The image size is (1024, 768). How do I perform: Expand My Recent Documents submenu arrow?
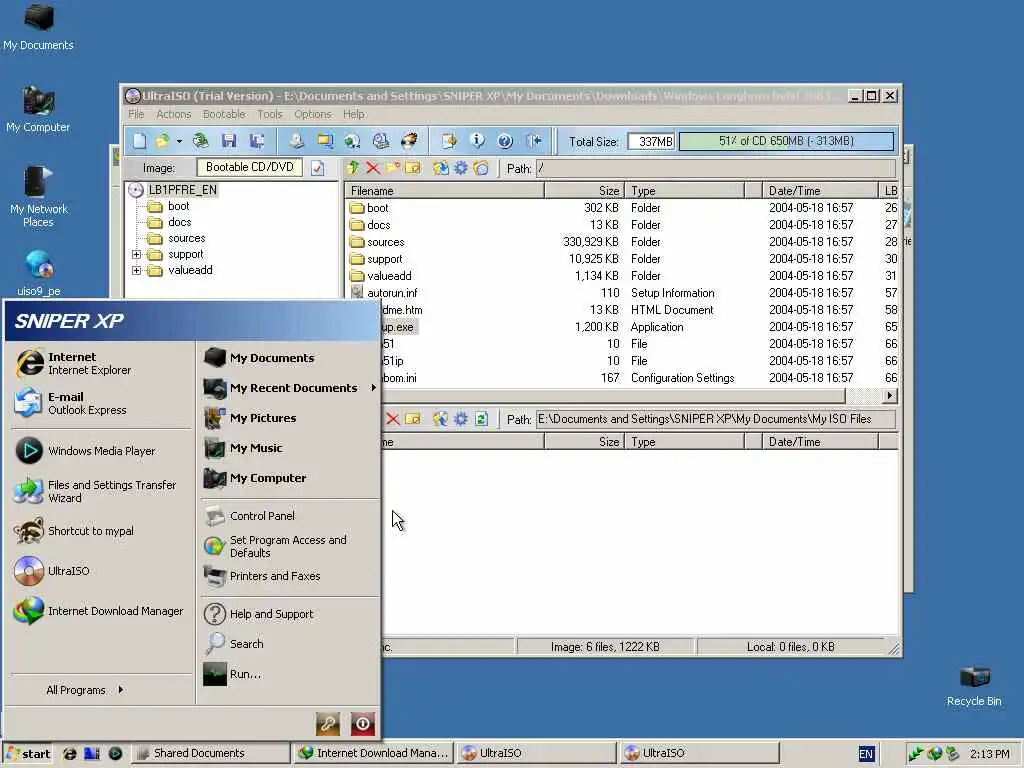tap(374, 388)
